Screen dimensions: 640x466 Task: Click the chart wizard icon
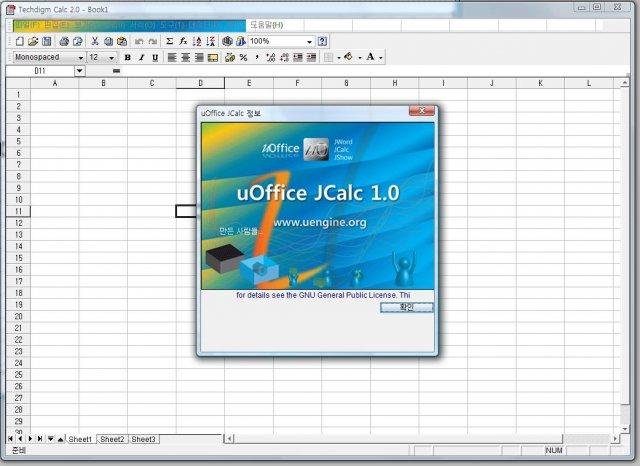tap(227, 41)
